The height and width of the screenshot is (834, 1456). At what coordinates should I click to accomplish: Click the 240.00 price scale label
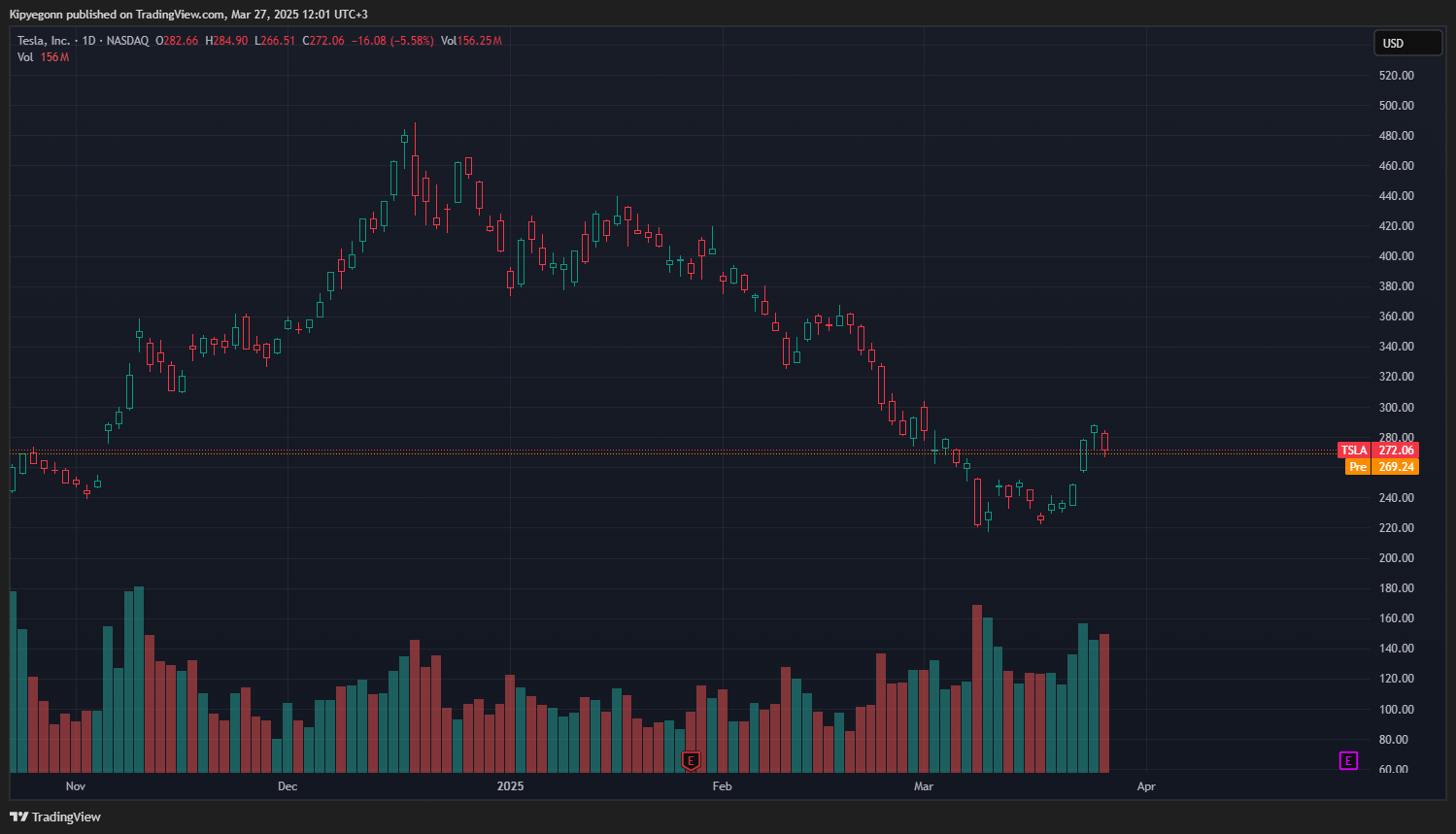[1397, 498]
